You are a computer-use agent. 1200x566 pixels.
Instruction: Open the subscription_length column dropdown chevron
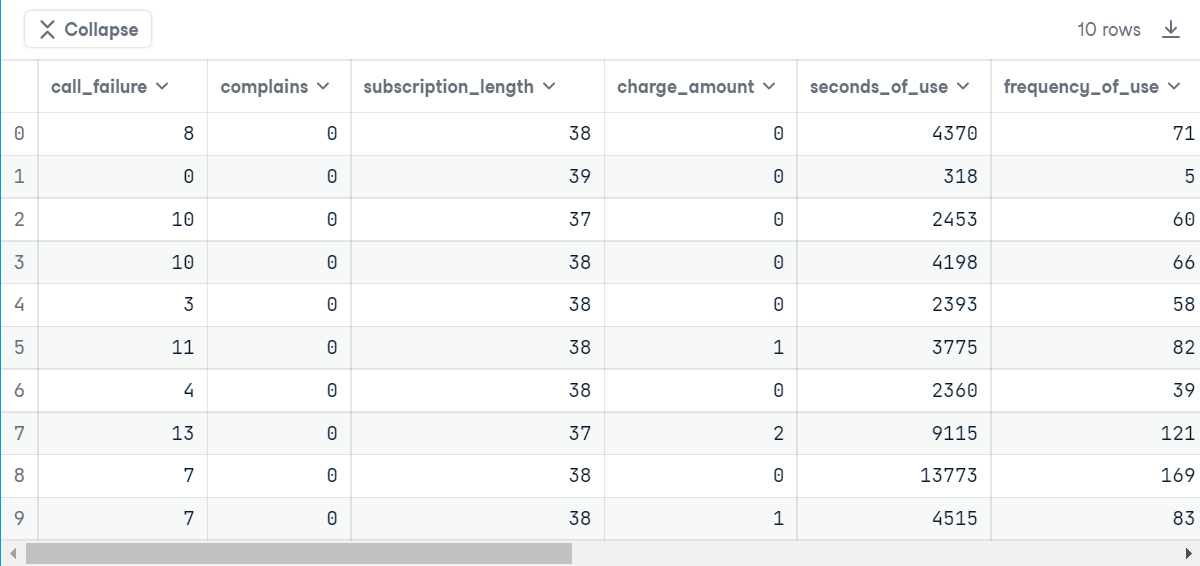coord(549,87)
